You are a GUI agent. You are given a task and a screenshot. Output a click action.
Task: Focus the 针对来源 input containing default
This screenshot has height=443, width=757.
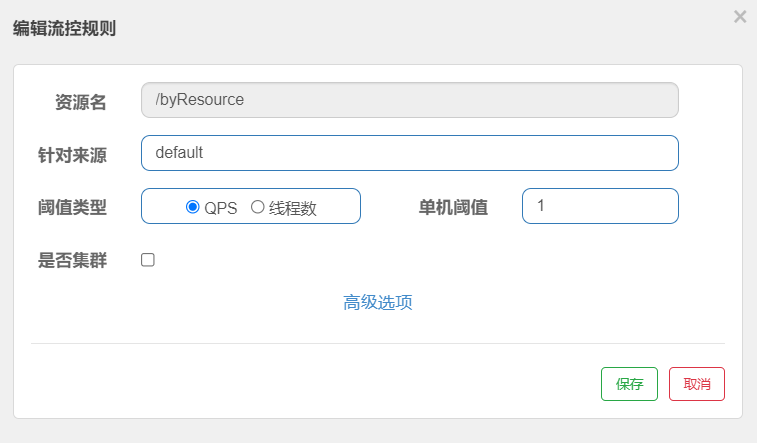point(410,153)
